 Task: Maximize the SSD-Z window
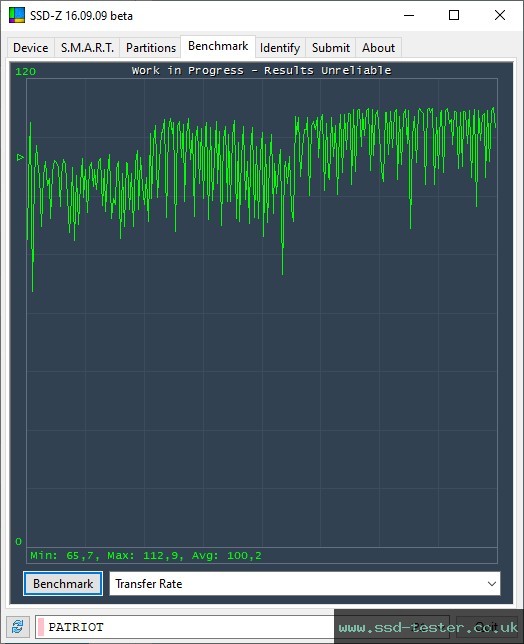click(454, 16)
